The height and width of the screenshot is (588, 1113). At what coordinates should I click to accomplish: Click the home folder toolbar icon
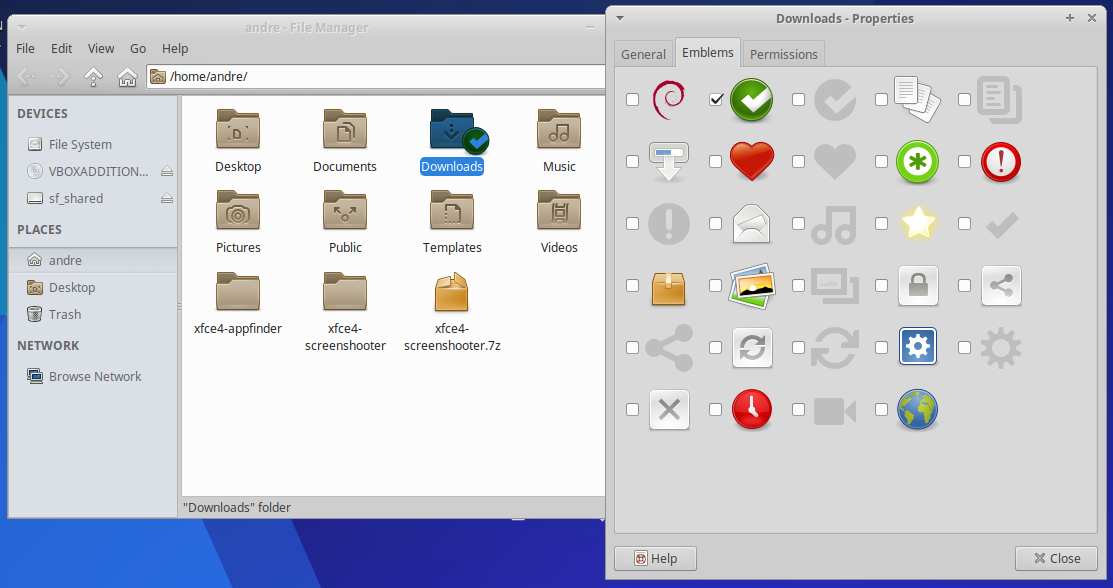point(127,76)
